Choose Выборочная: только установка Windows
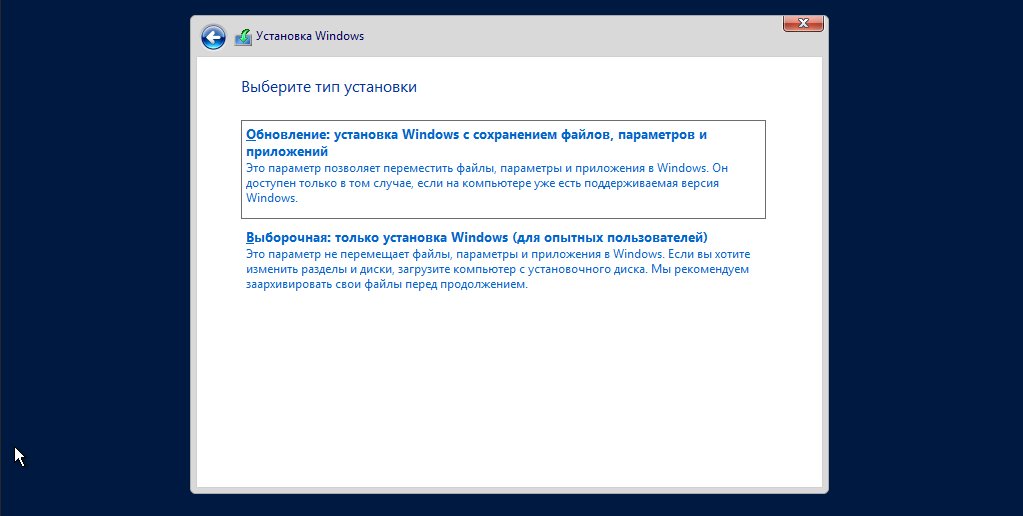This screenshot has height=516, width=1023. click(x=503, y=261)
